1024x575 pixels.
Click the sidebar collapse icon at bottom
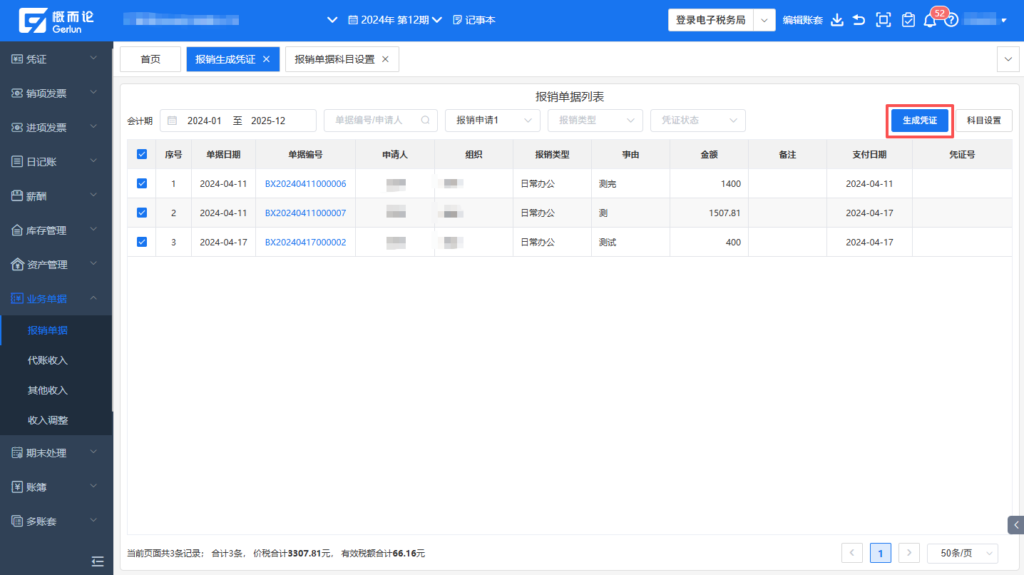(x=97, y=561)
